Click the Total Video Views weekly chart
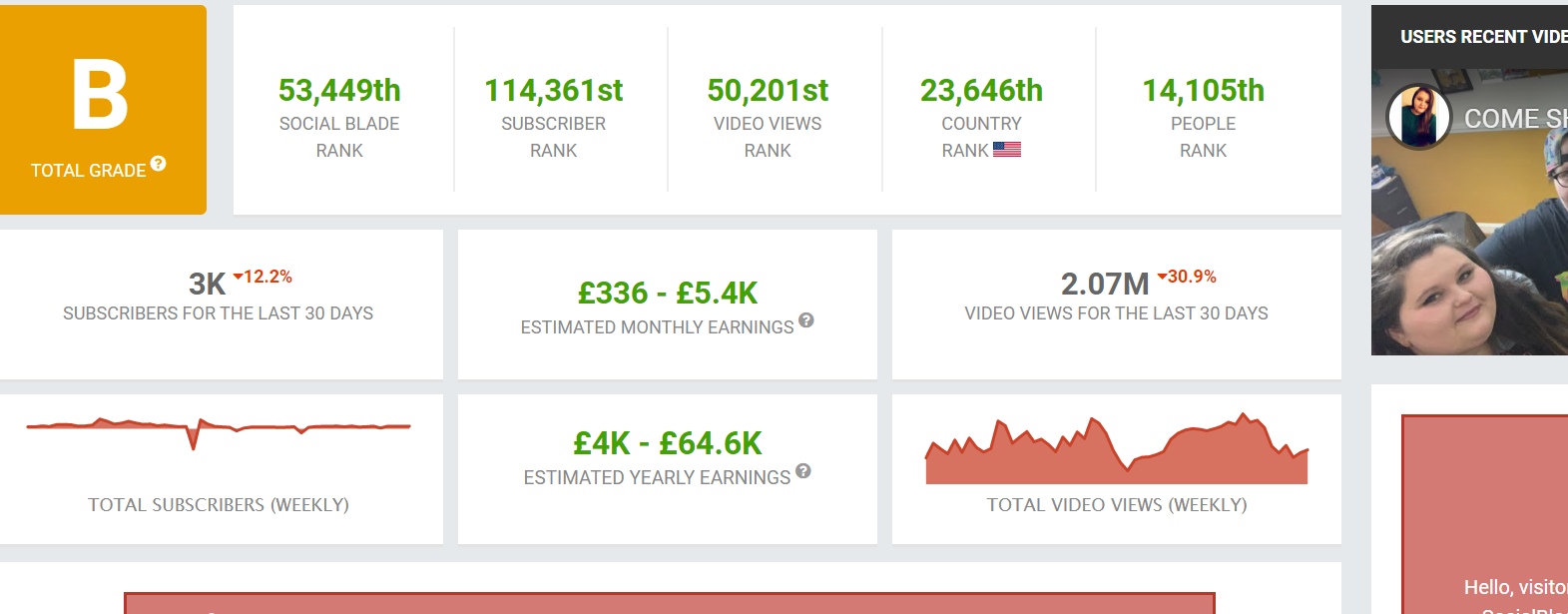 point(1117,449)
